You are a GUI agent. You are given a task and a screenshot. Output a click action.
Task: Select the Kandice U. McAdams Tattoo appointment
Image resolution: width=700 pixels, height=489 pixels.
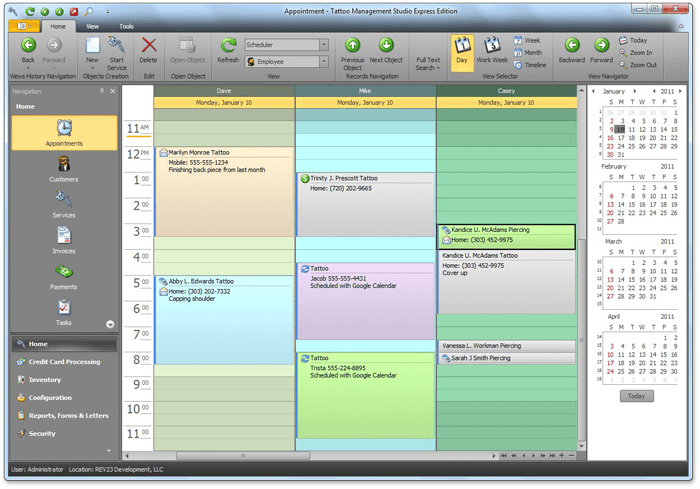tap(506, 282)
